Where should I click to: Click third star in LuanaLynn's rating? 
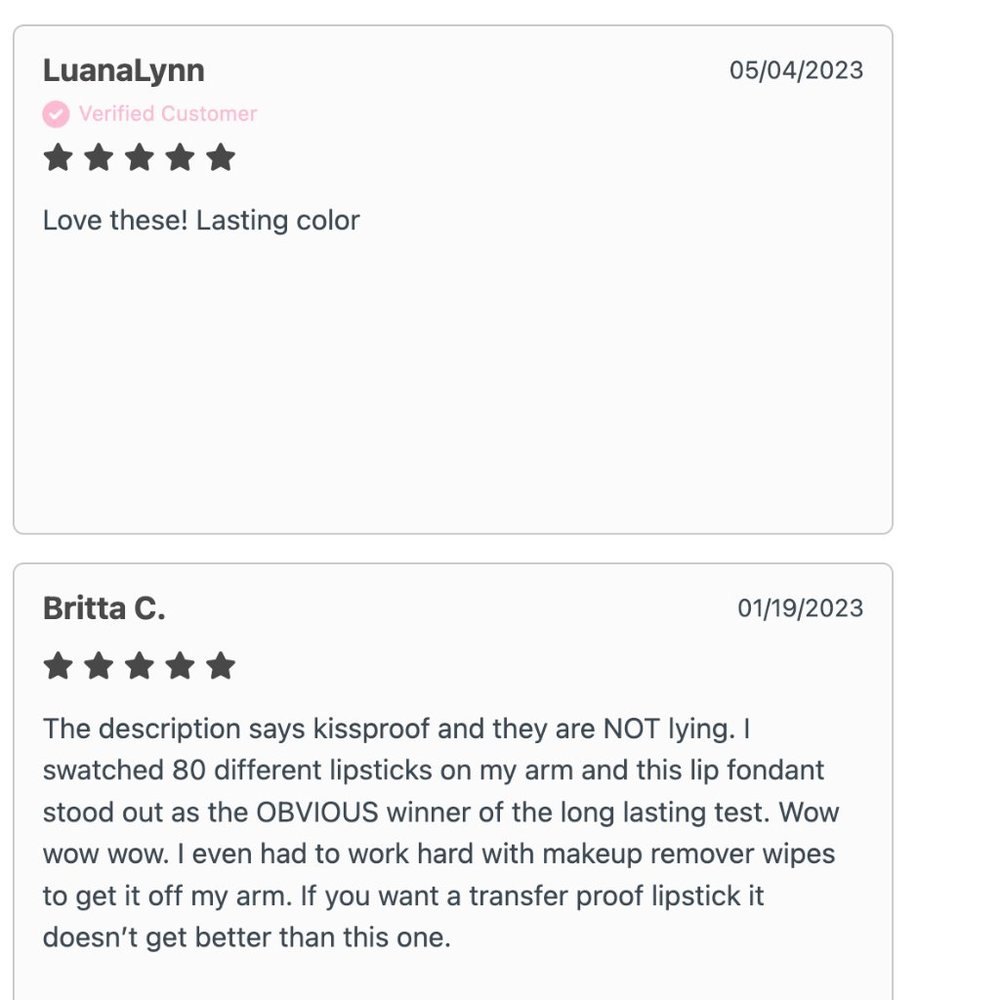[139, 158]
